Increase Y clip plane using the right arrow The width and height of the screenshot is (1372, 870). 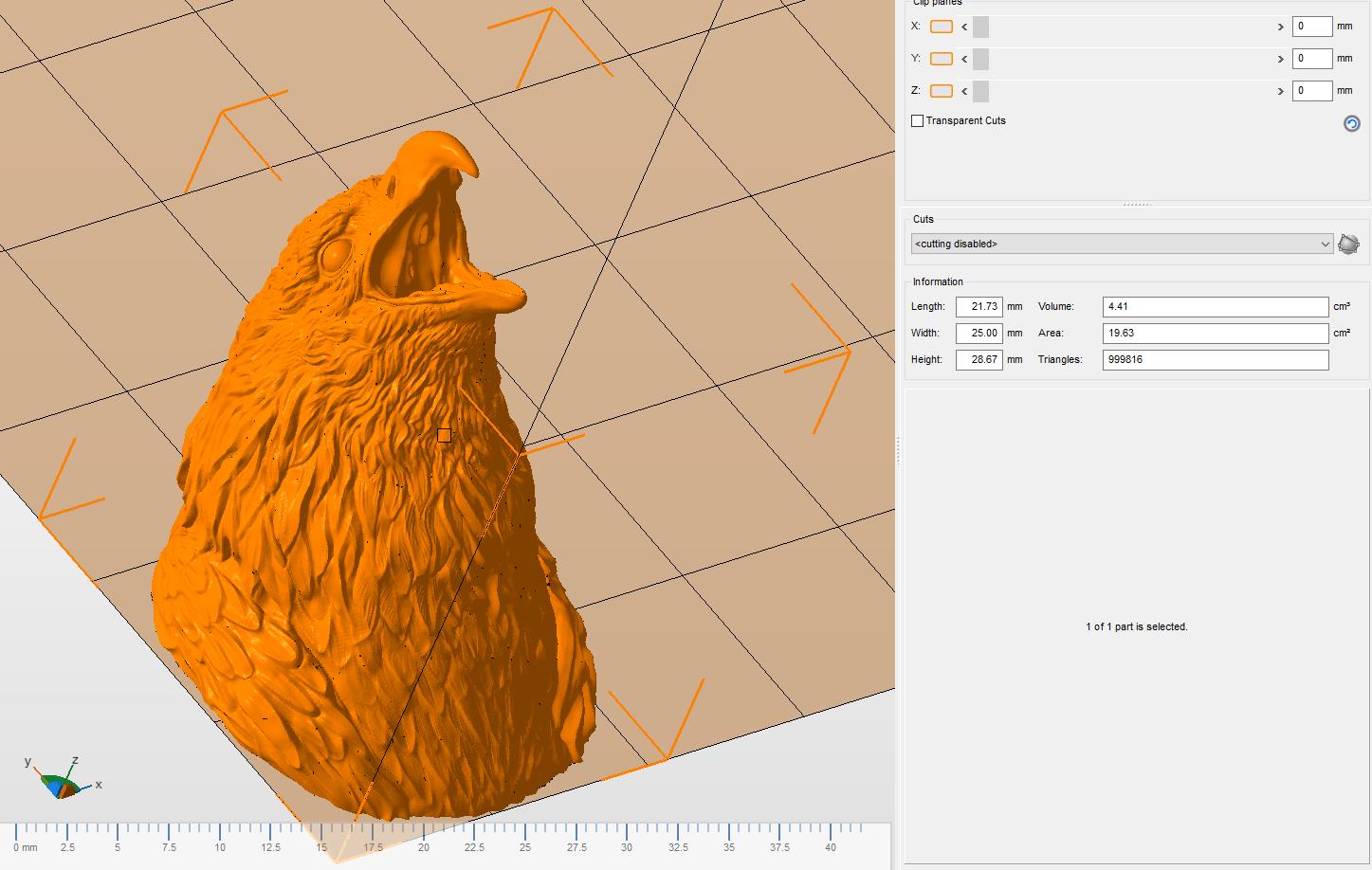pyautogui.click(x=1281, y=59)
